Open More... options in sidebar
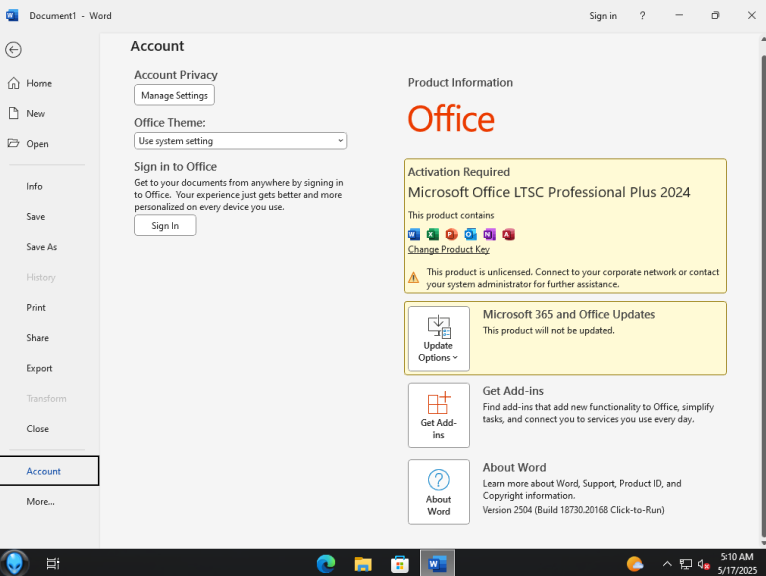 [x=41, y=501]
